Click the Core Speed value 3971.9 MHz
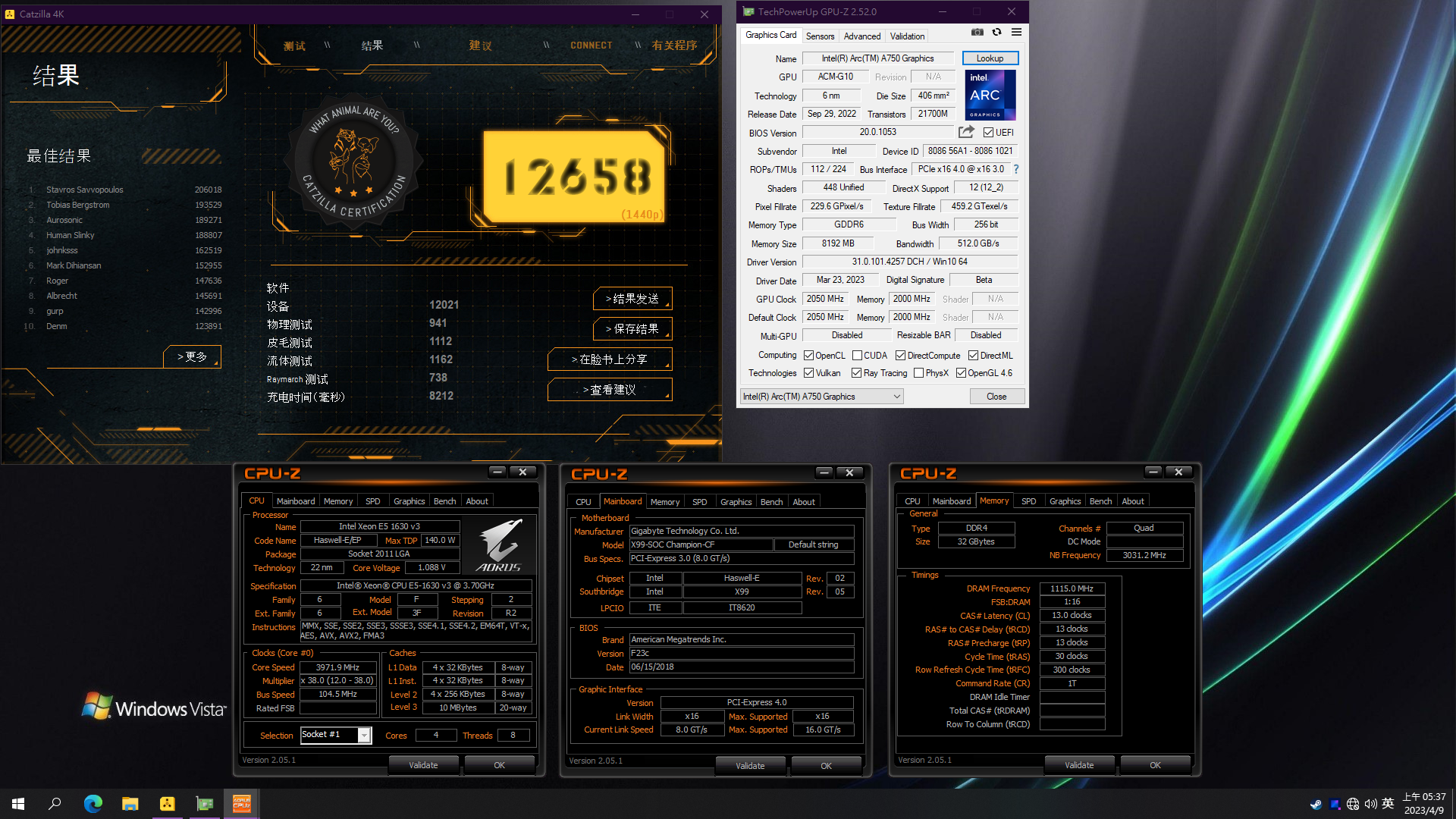This screenshot has height=819, width=1456. [x=337, y=667]
